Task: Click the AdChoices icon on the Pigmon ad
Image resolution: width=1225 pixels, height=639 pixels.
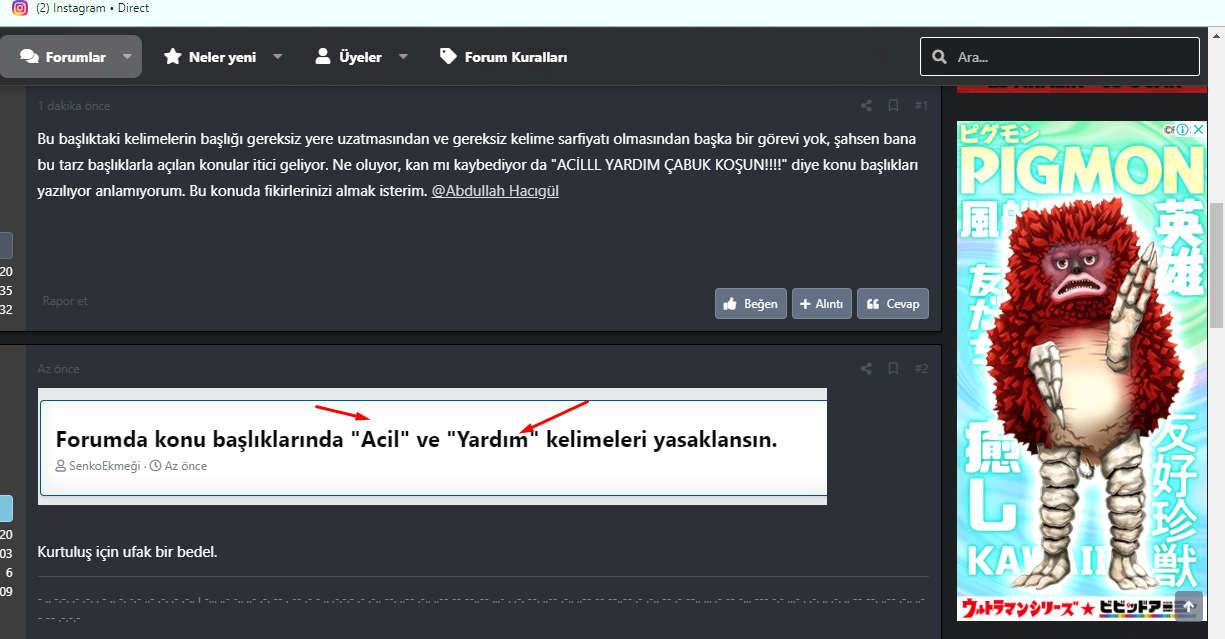Action: coord(1184,129)
